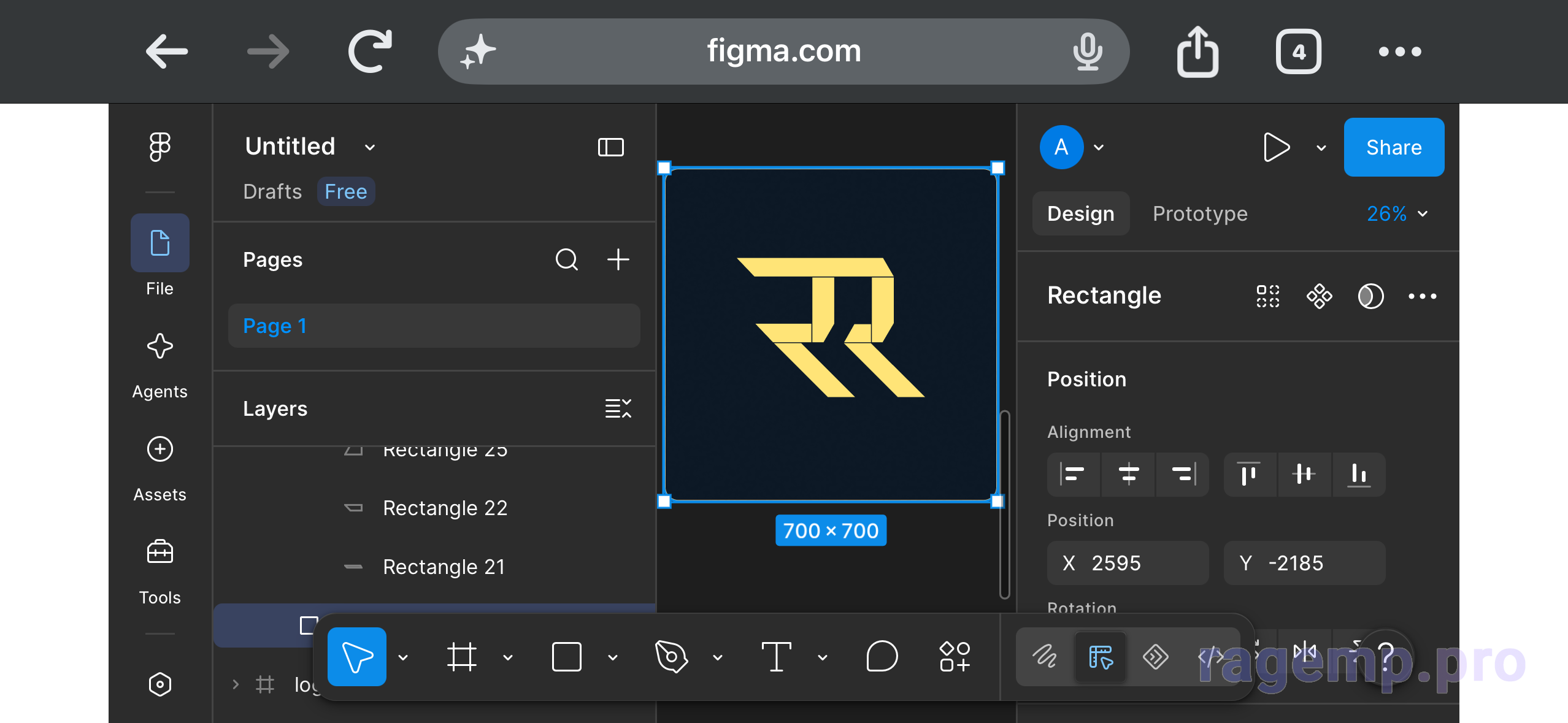Image resolution: width=1568 pixels, height=723 pixels.
Task: Open more Rectangle options ellipsis
Action: (1422, 296)
